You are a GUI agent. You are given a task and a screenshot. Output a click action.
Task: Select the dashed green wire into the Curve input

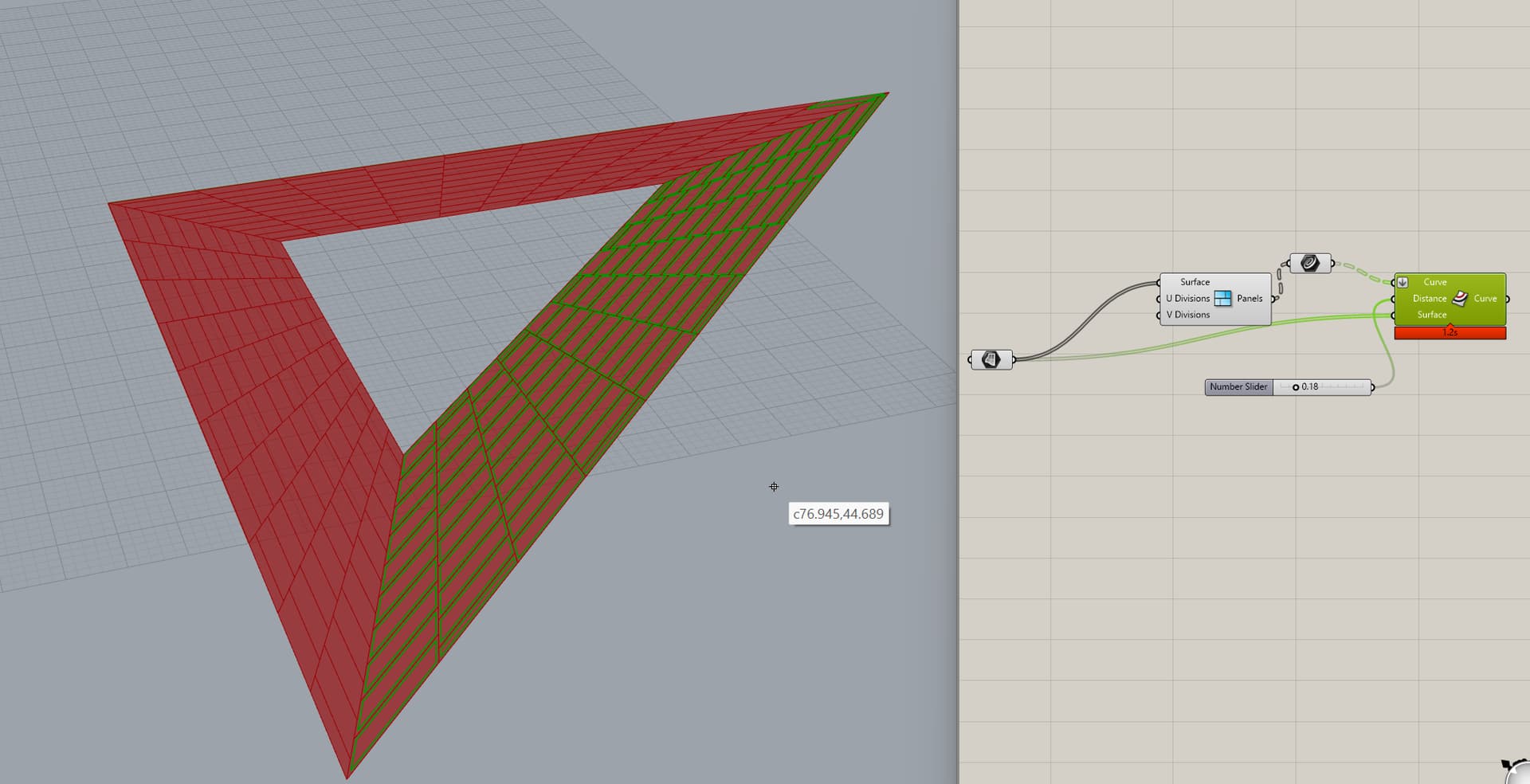1363,271
